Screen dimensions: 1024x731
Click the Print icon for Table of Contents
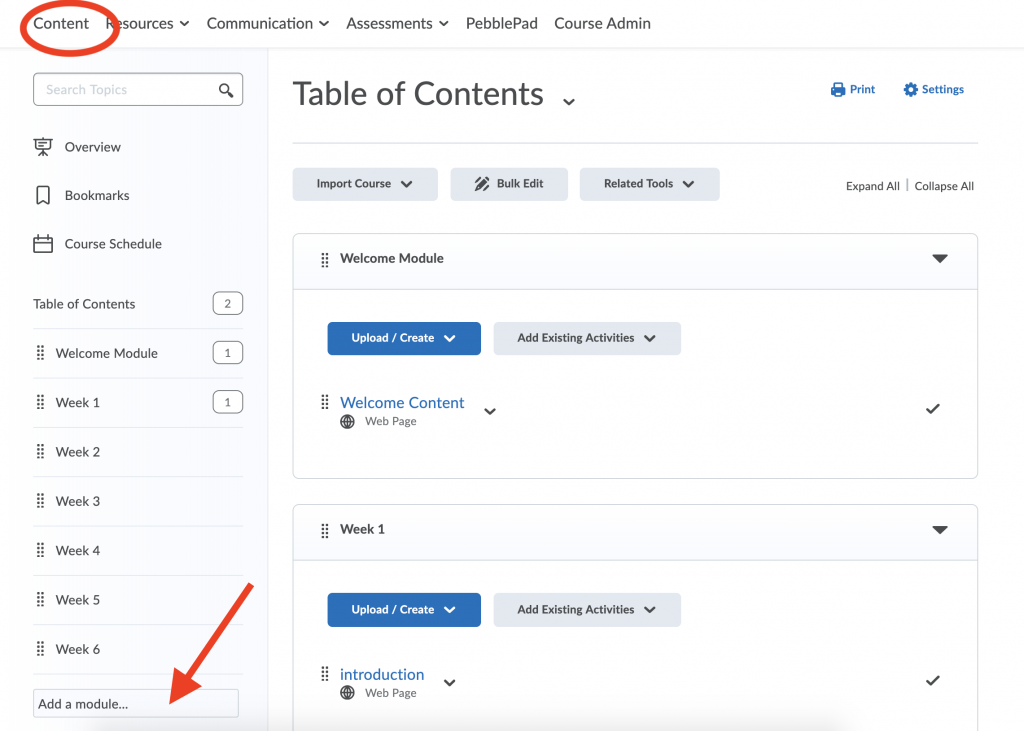point(837,89)
